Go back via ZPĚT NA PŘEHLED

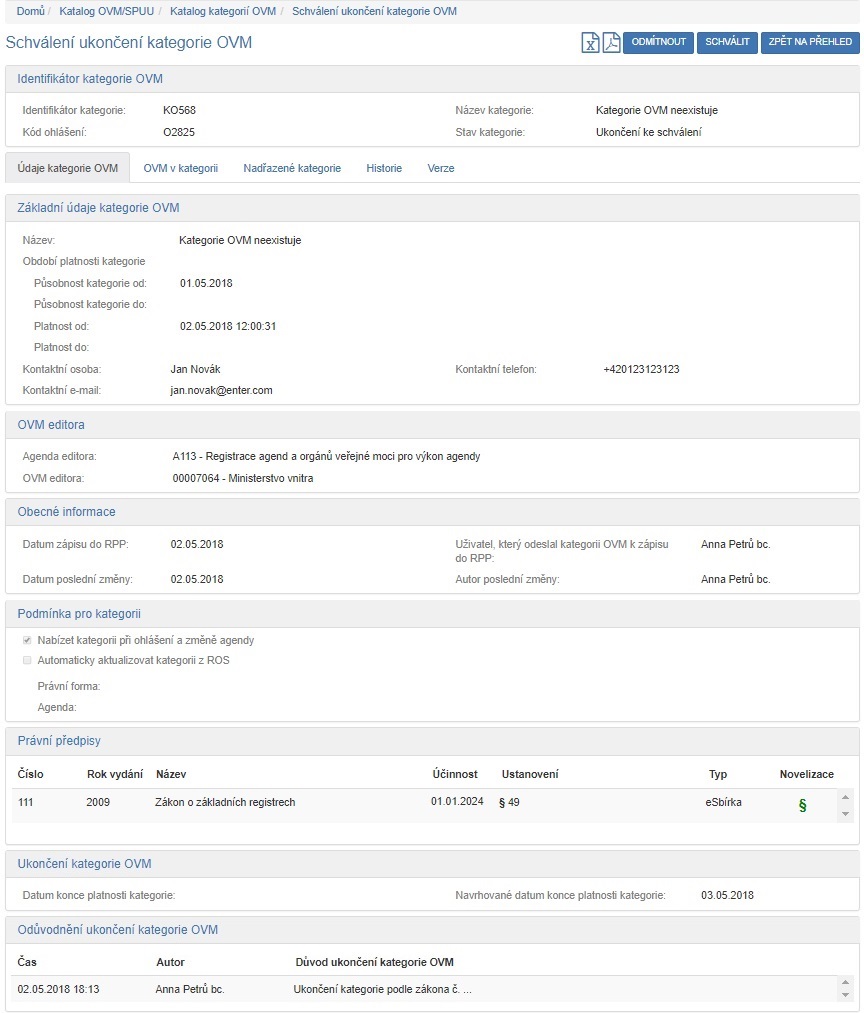click(x=810, y=42)
